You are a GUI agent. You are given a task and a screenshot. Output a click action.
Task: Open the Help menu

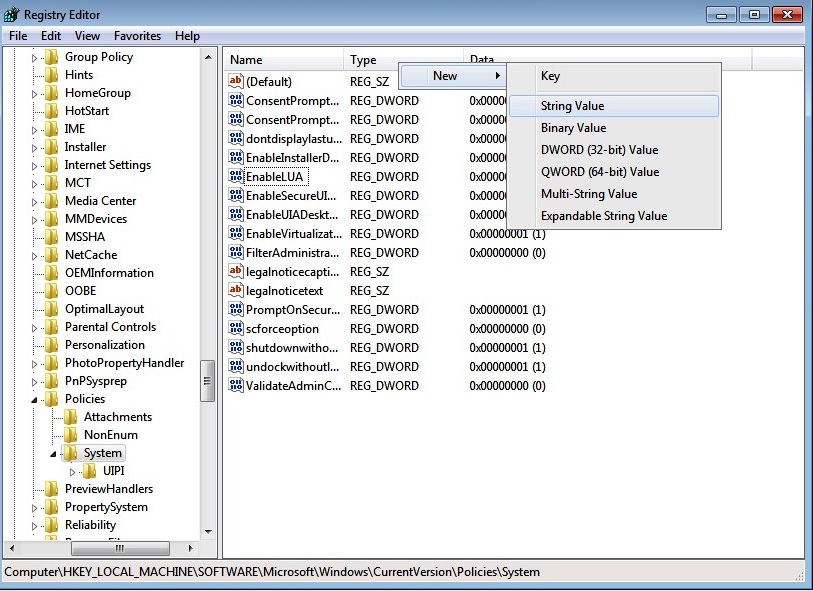187,36
